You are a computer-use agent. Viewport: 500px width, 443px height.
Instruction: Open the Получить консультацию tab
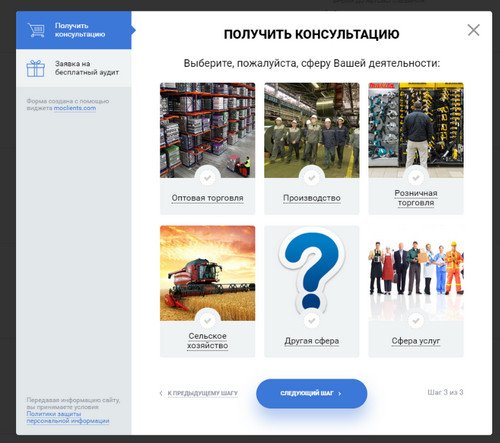coord(74,30)
